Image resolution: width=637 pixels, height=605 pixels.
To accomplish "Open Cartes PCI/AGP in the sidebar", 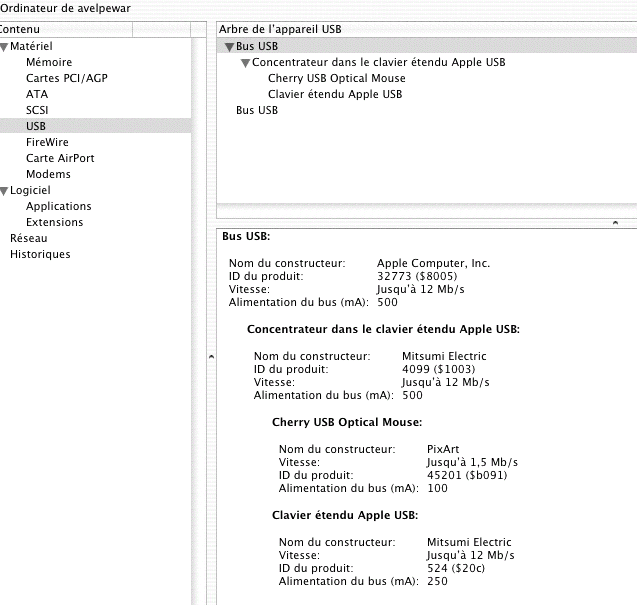I will pyautogui.click(x=67, y=78).
